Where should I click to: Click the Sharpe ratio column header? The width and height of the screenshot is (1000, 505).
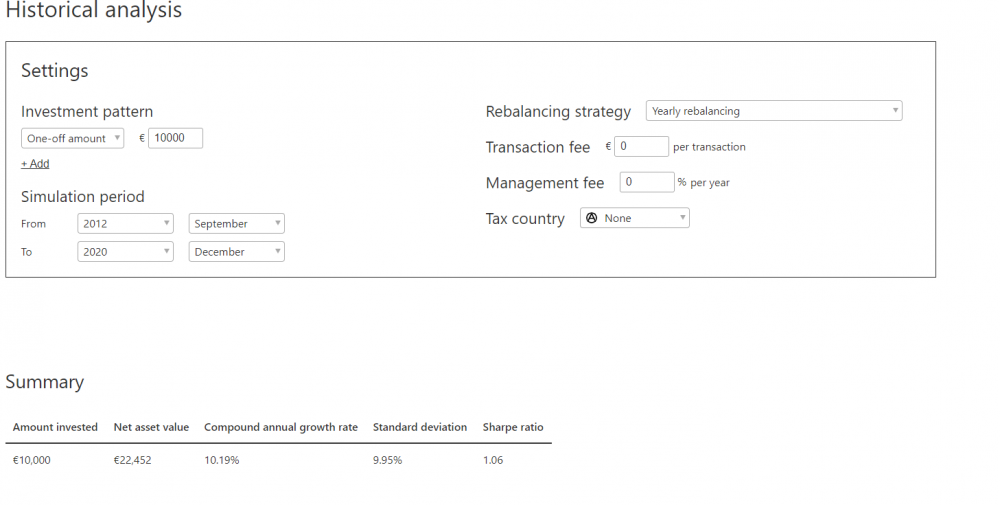[513, 427]
